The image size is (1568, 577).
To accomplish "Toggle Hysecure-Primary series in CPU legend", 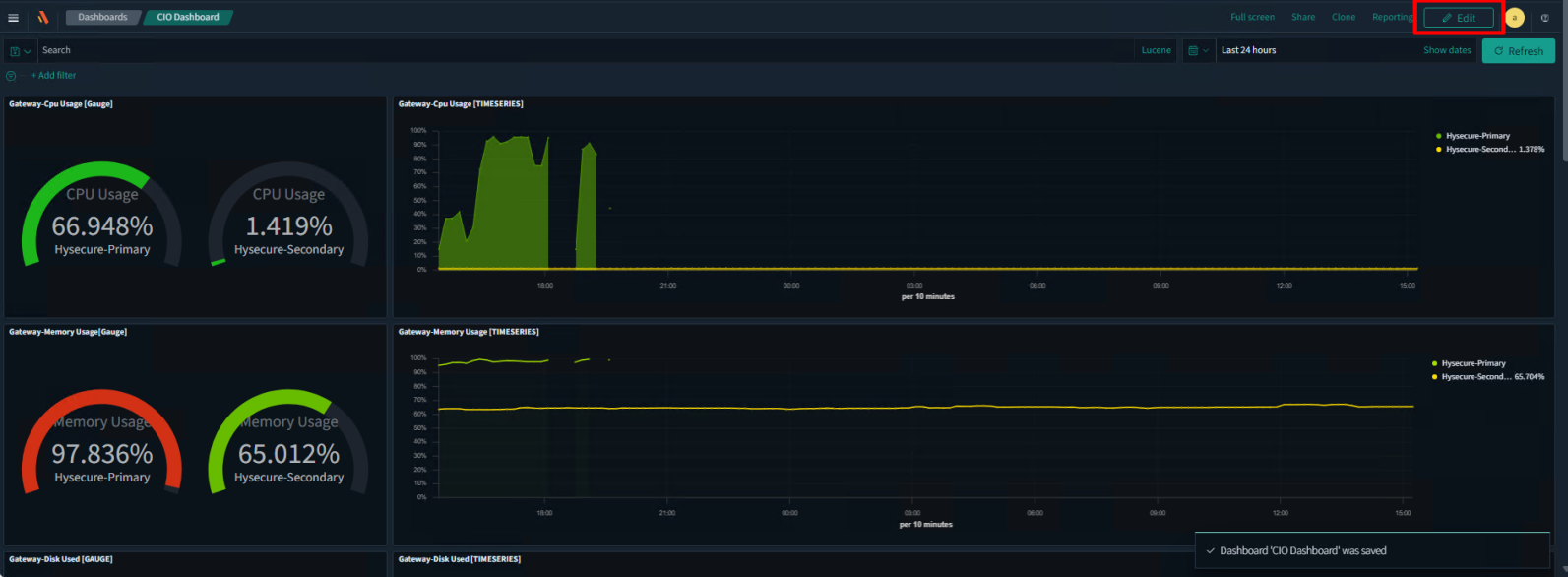I will click(1476, 136).
